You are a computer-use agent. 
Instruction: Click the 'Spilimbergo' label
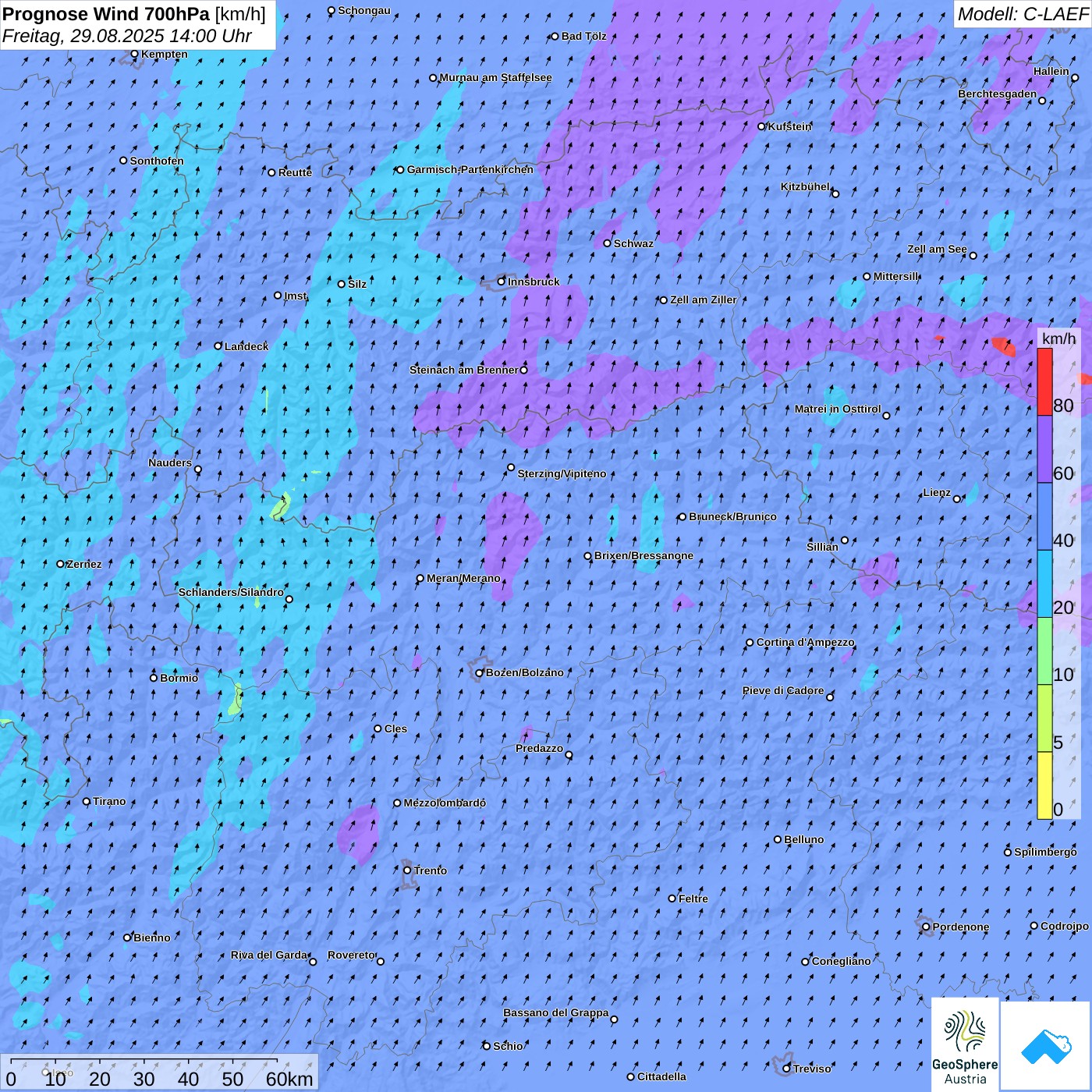point(1045,852)
